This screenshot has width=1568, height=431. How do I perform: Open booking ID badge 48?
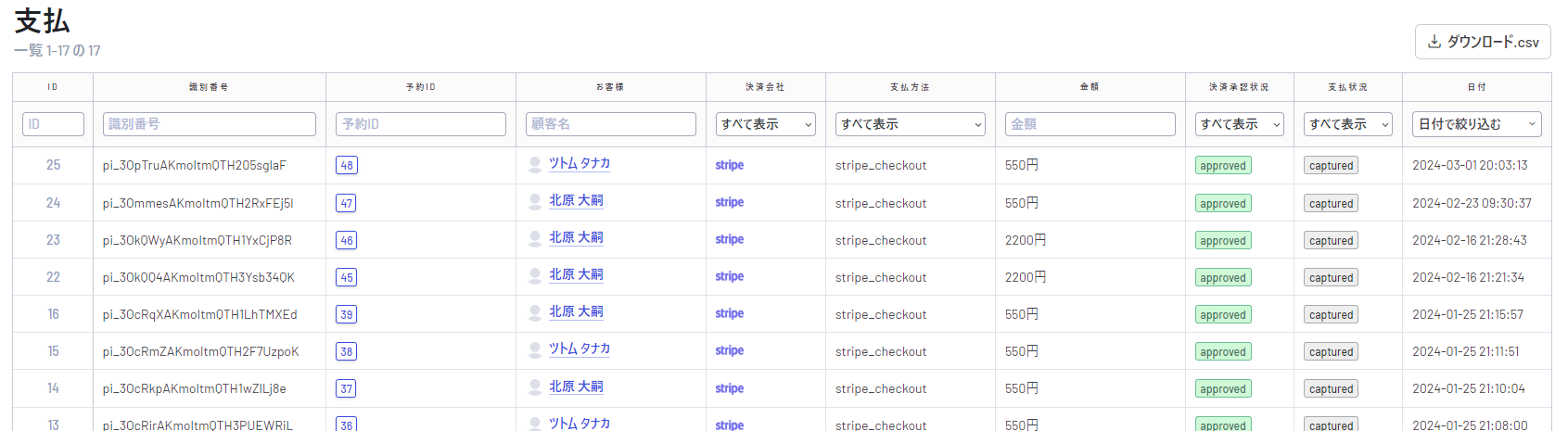click(347, 166)
